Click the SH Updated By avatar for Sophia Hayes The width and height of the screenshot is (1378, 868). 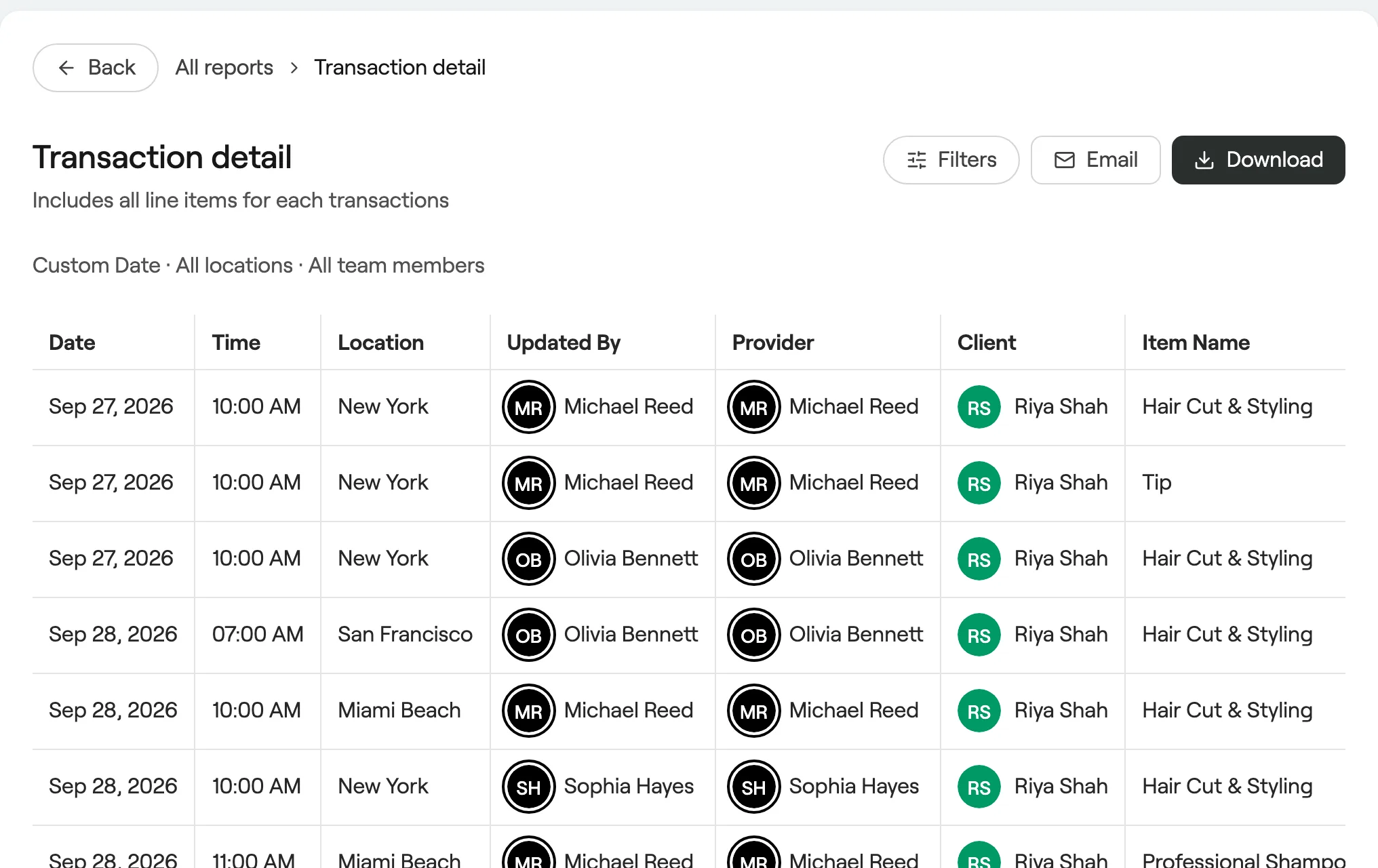point(529,787)
